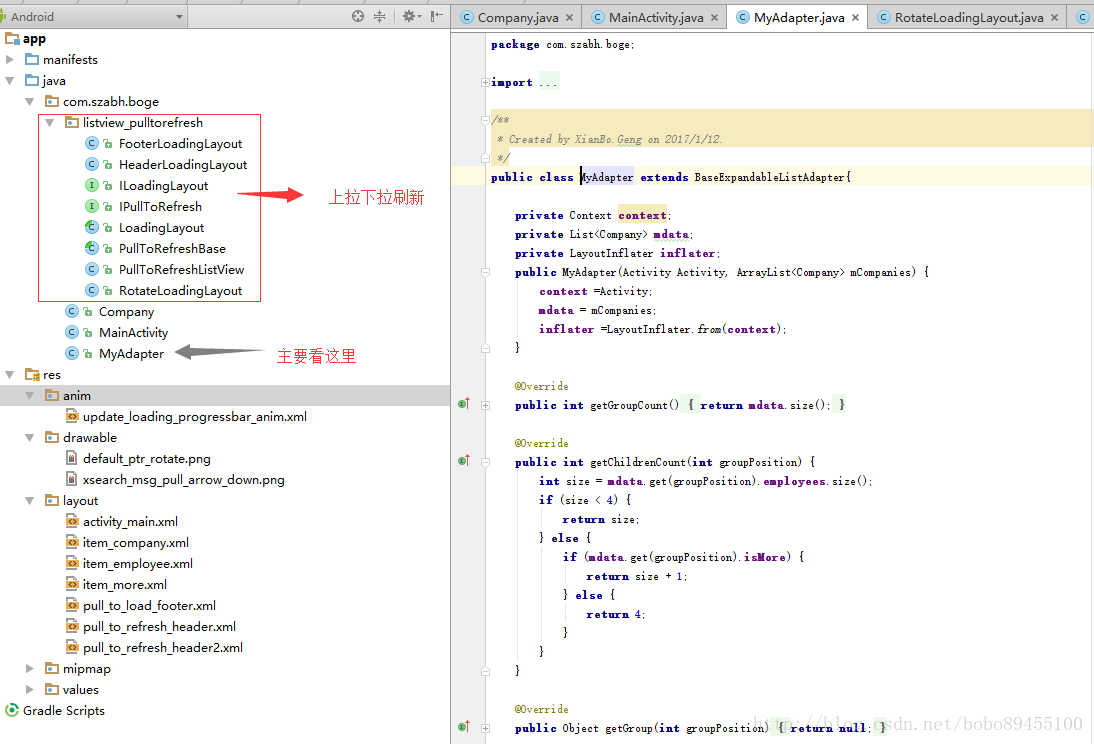Expand the folded getGroupCount method
Image resolution: width=1094 pixels, height=744 pixels.
(x=485, y=405)
